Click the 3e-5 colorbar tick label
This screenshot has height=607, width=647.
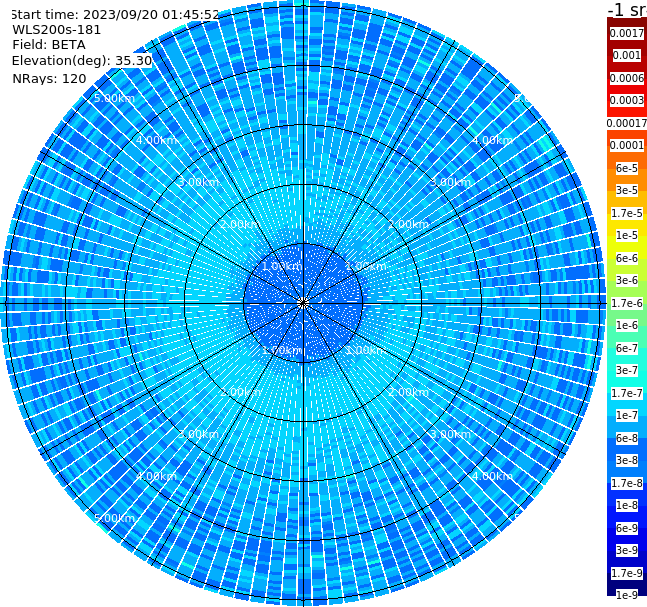point(627,190)
